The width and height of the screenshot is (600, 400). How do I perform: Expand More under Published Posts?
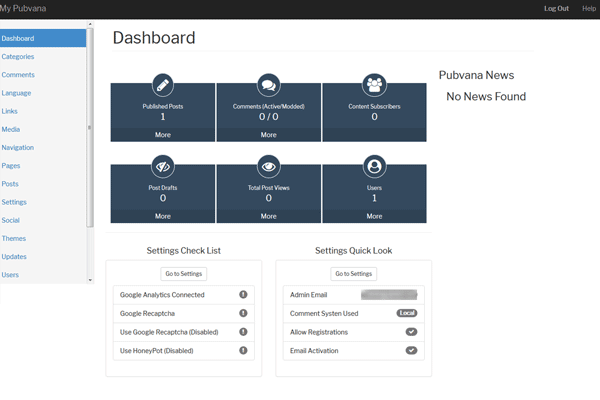point(163,134)
